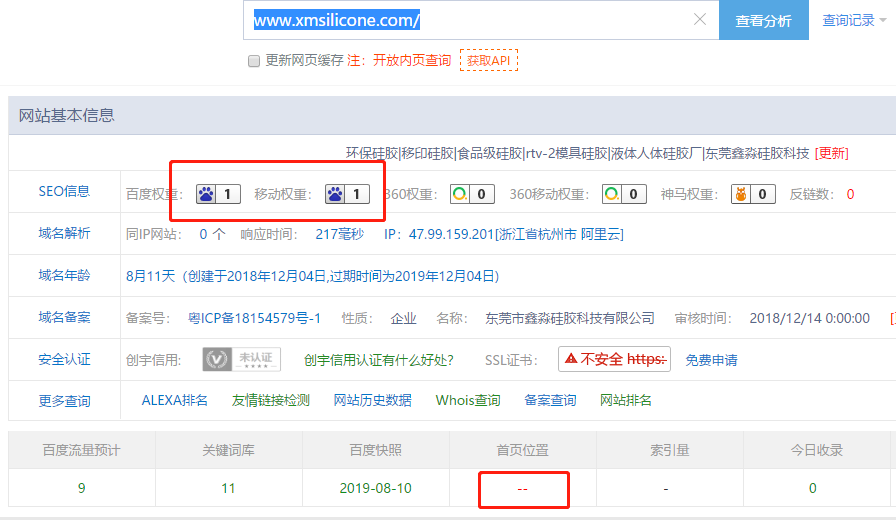Click audit time 2018/12/14 0:00:00

tap(810, 318)
